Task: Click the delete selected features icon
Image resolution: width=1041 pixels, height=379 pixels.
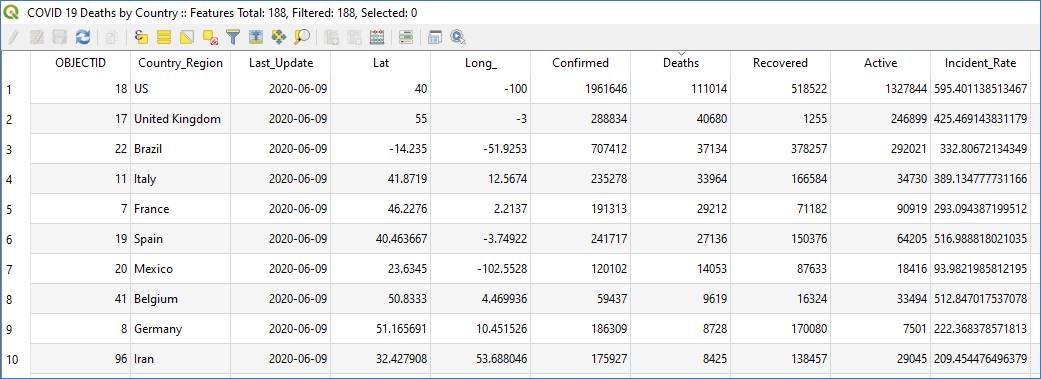Action: coord(111,37)
